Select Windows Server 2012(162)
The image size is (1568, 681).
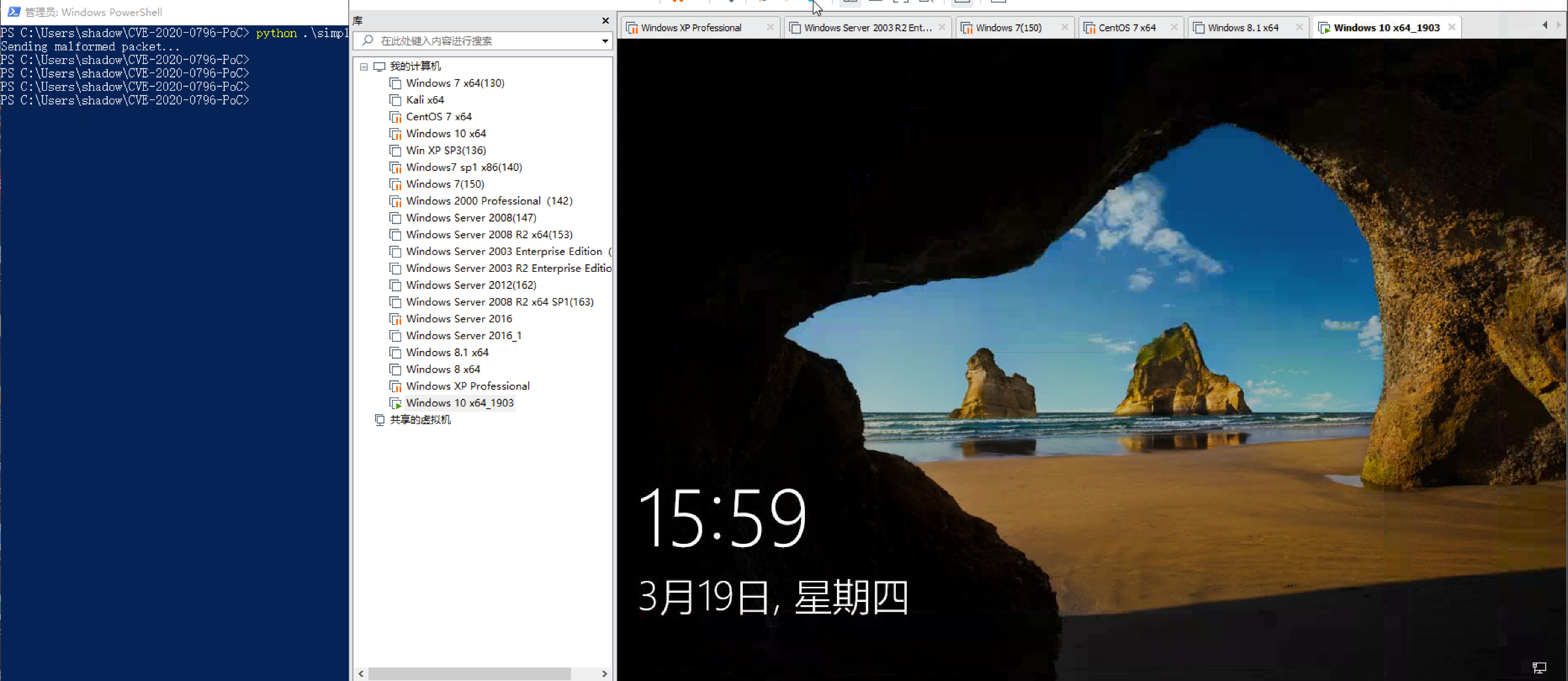coord(471,285)
